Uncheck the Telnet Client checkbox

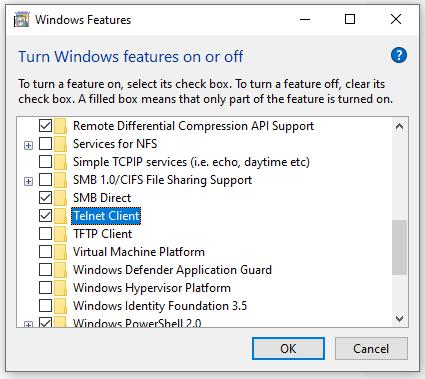(45, 216)
